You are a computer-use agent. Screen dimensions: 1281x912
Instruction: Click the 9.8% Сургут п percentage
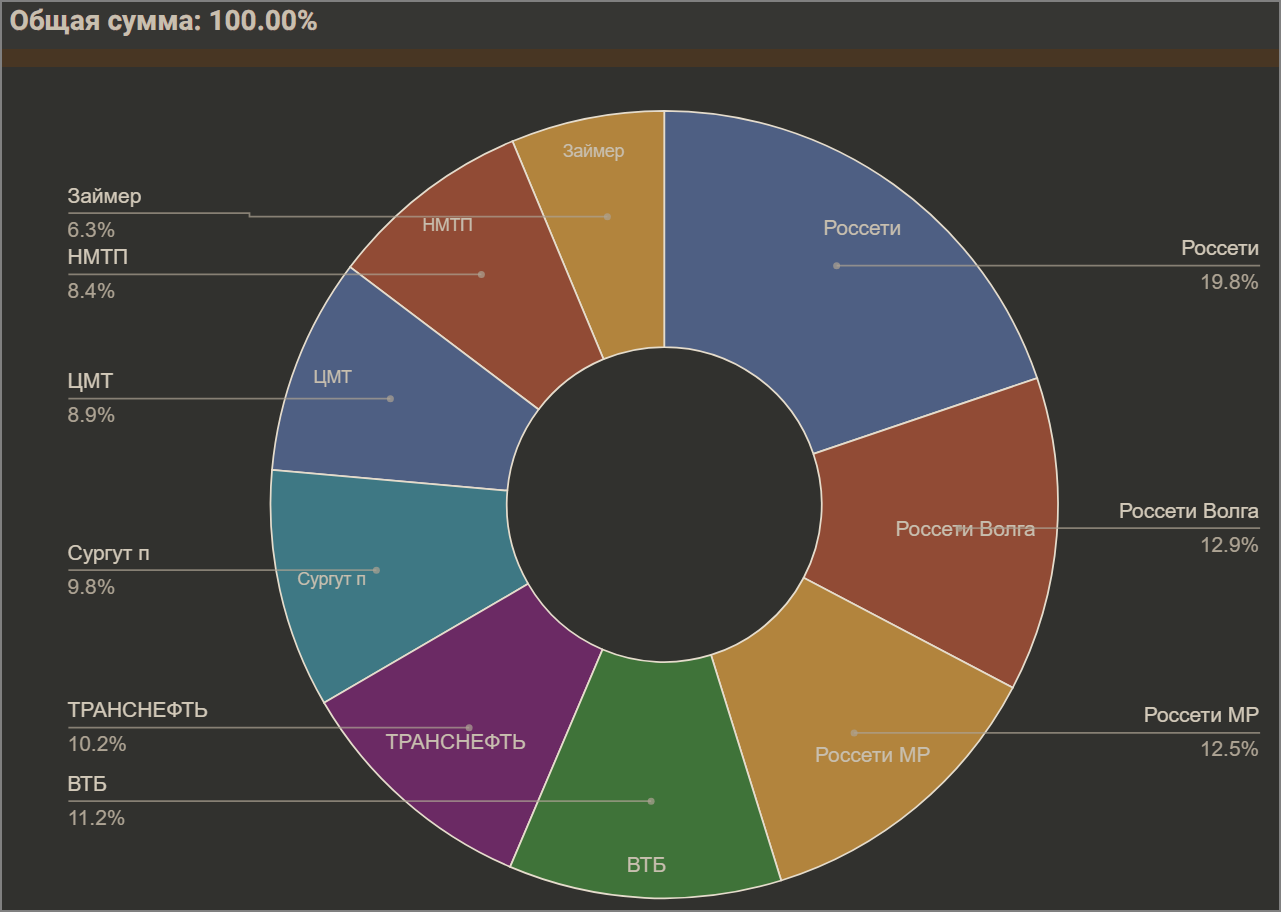click(x=91, y=587)
